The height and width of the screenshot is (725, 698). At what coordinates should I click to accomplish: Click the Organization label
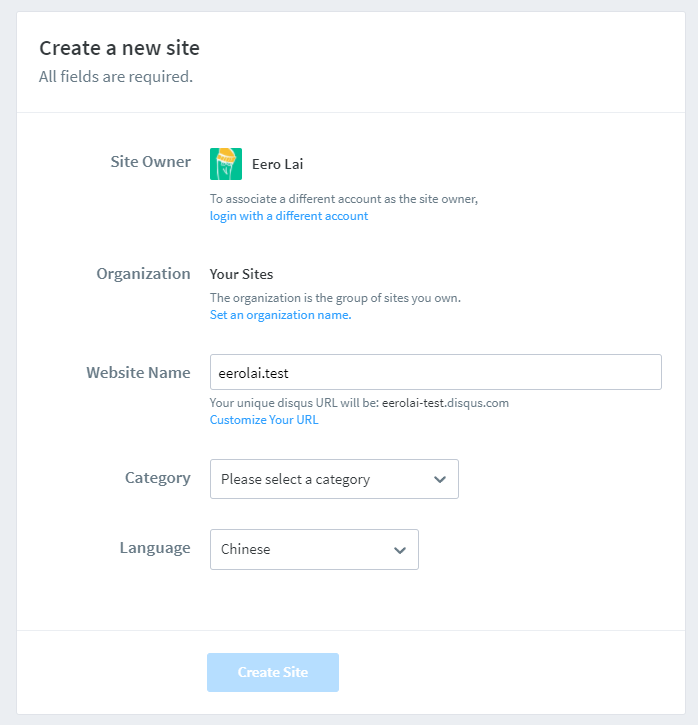tap(143, 274)
